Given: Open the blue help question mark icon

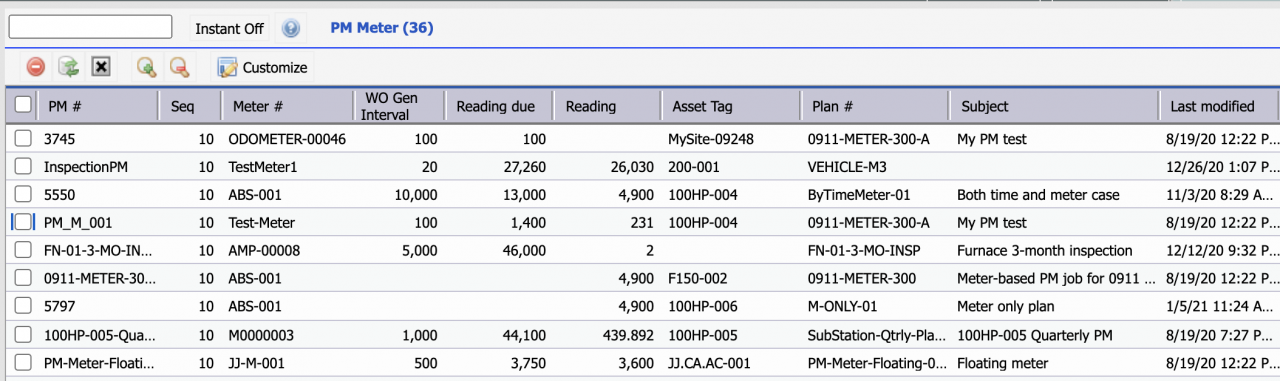Looking at the screenshot, I should tap(291, 28).
